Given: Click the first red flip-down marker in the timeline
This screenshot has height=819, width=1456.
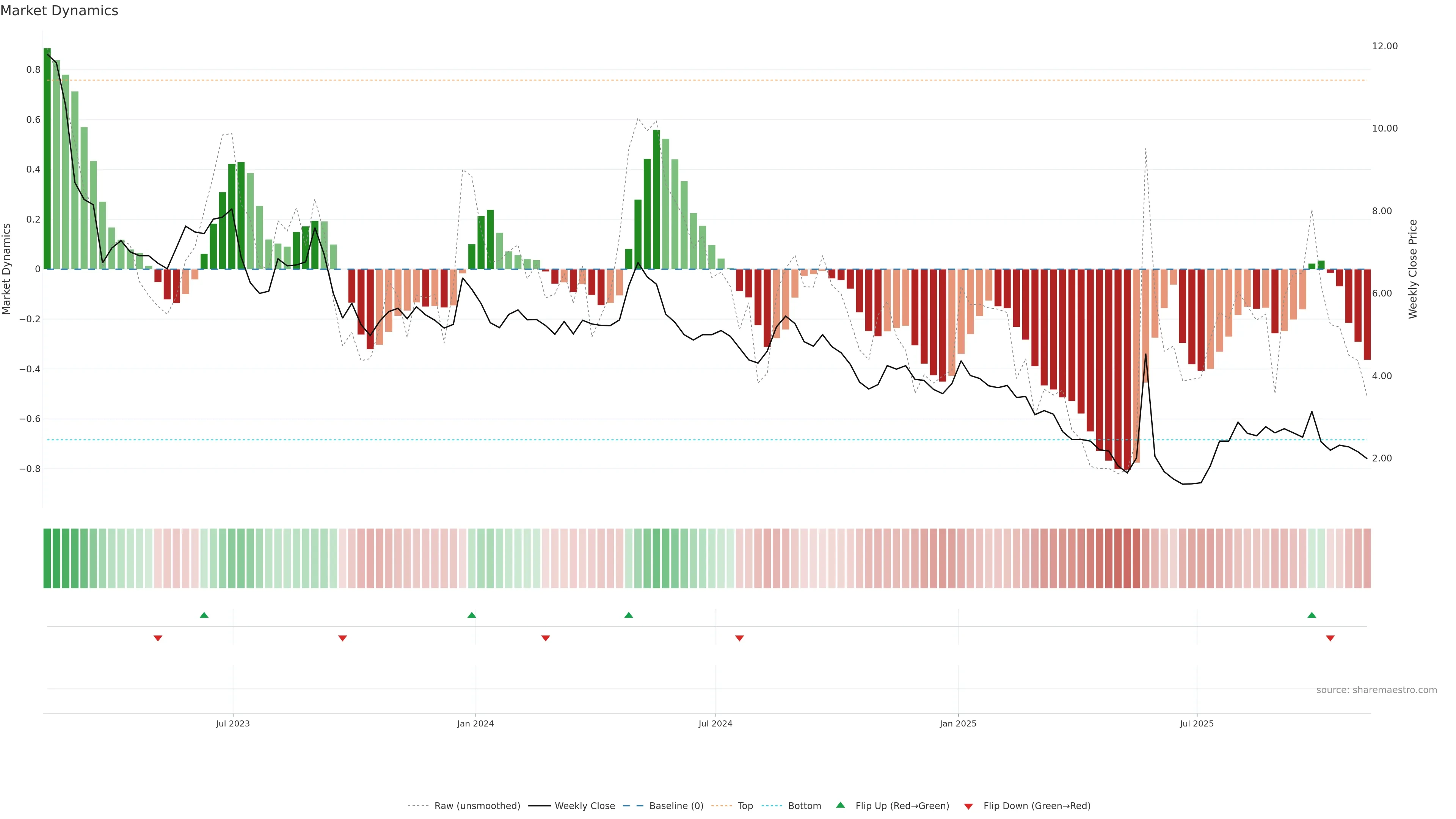Looking at the screenshot, I should click(158, 638).
